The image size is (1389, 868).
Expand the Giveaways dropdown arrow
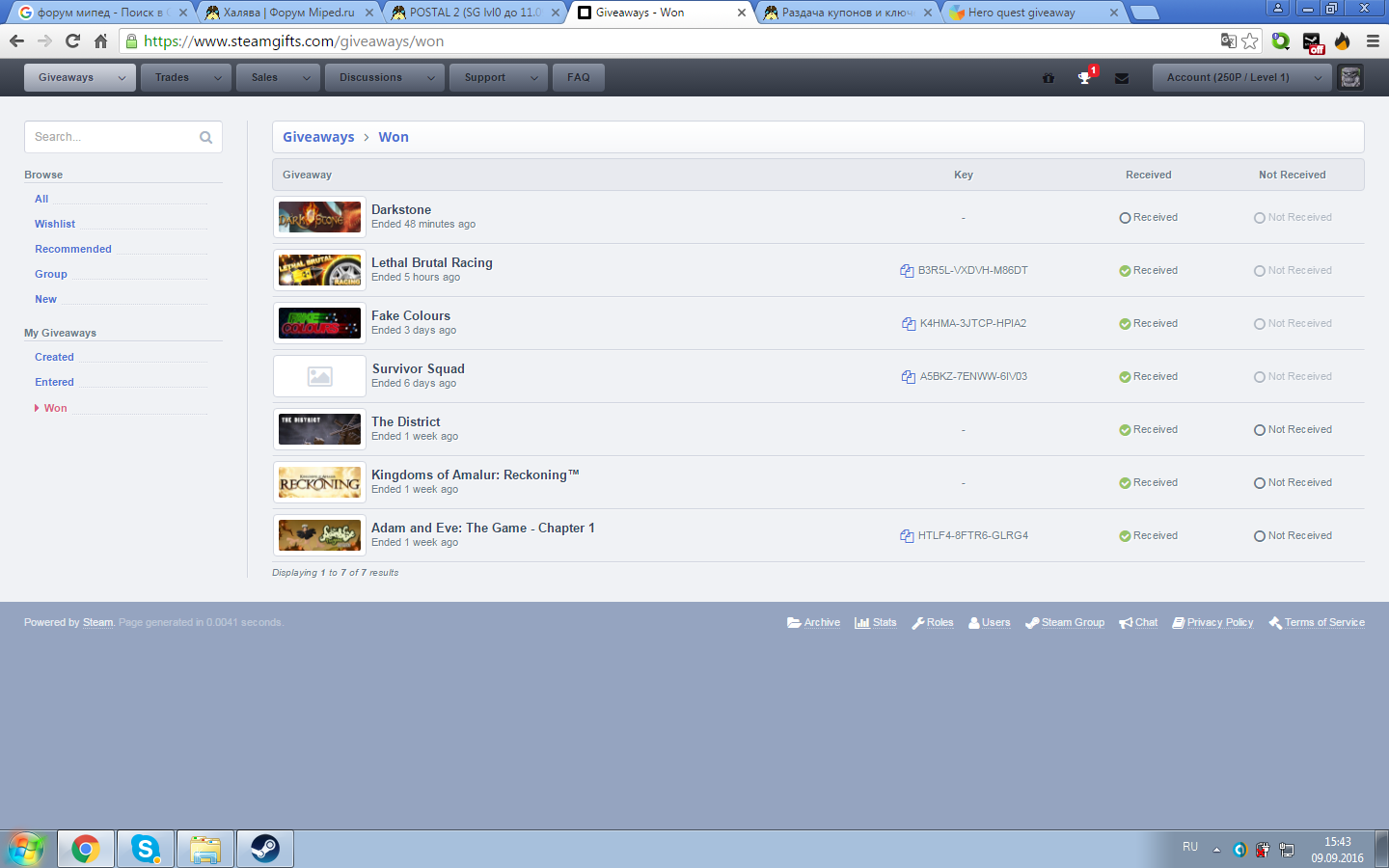122,78
